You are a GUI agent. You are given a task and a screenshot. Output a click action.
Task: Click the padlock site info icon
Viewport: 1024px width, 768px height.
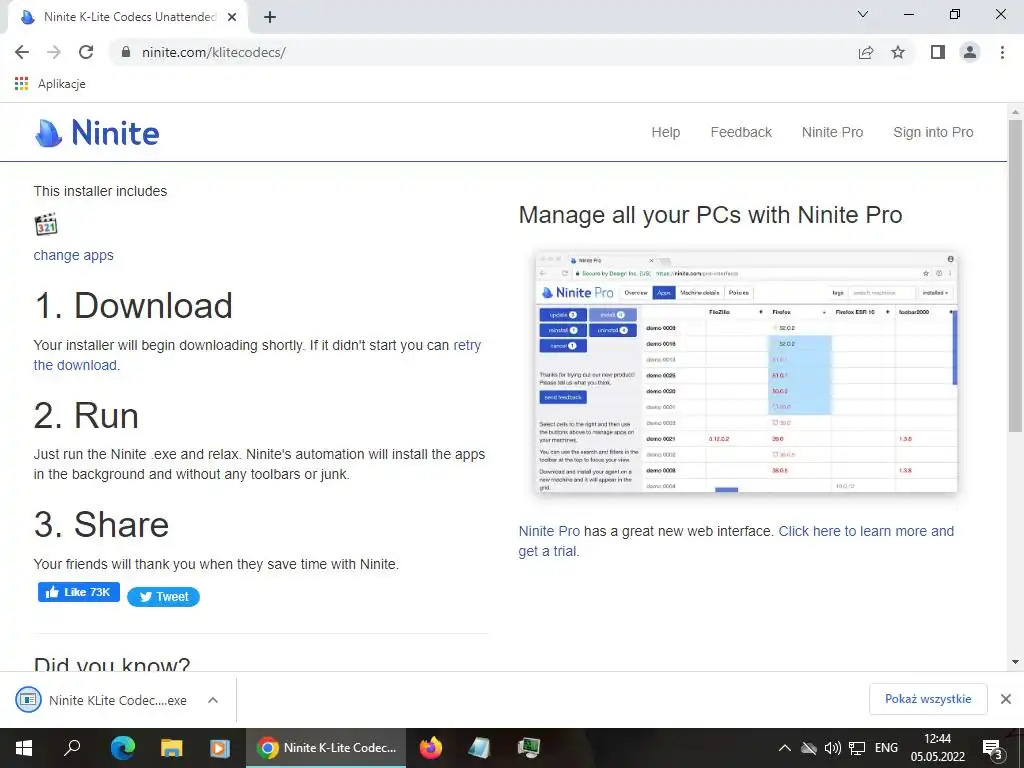(126, 52)
